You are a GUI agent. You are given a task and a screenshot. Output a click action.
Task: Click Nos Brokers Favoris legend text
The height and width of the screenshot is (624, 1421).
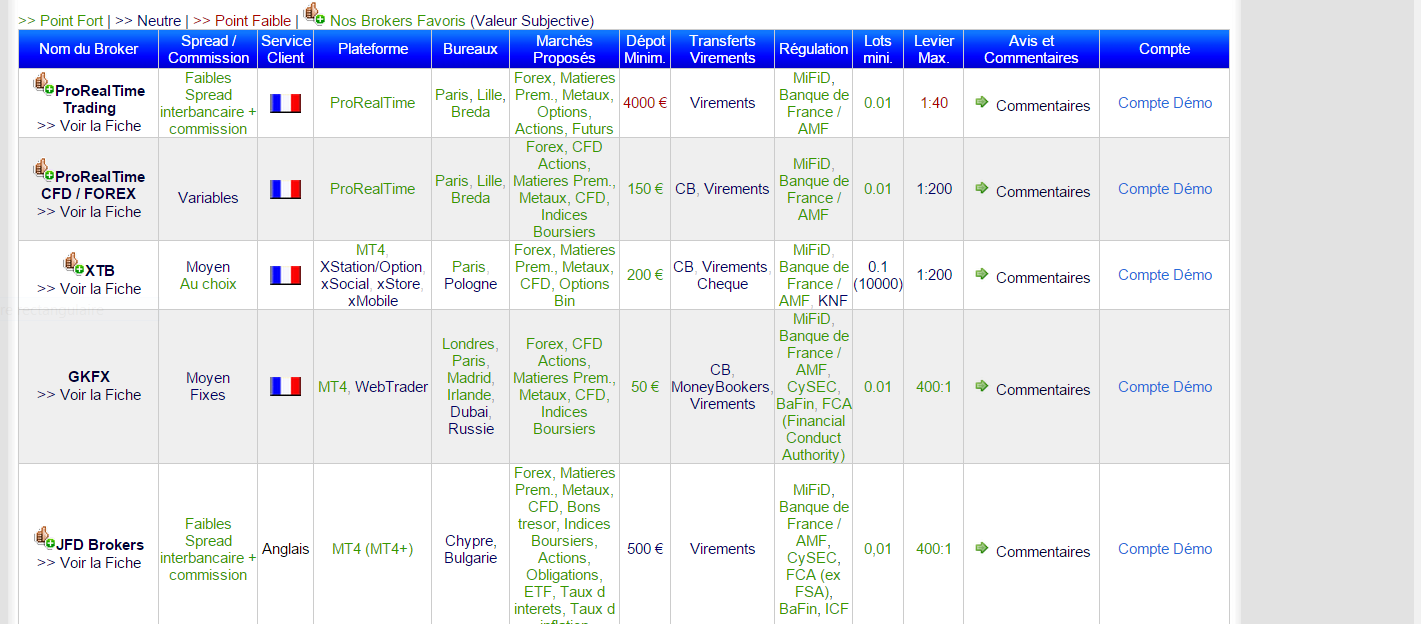tap(398, 21)
